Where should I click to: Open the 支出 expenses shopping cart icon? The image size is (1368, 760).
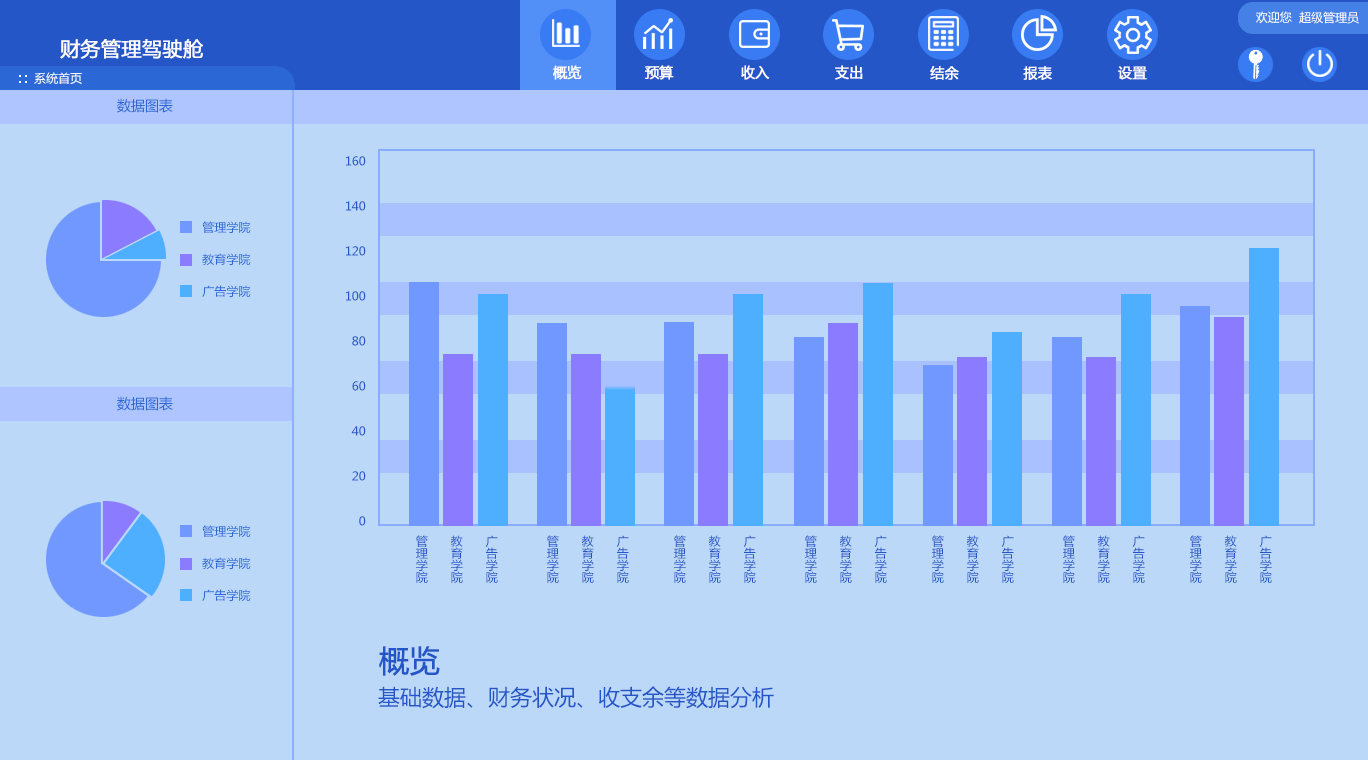[x=848, y=34]
